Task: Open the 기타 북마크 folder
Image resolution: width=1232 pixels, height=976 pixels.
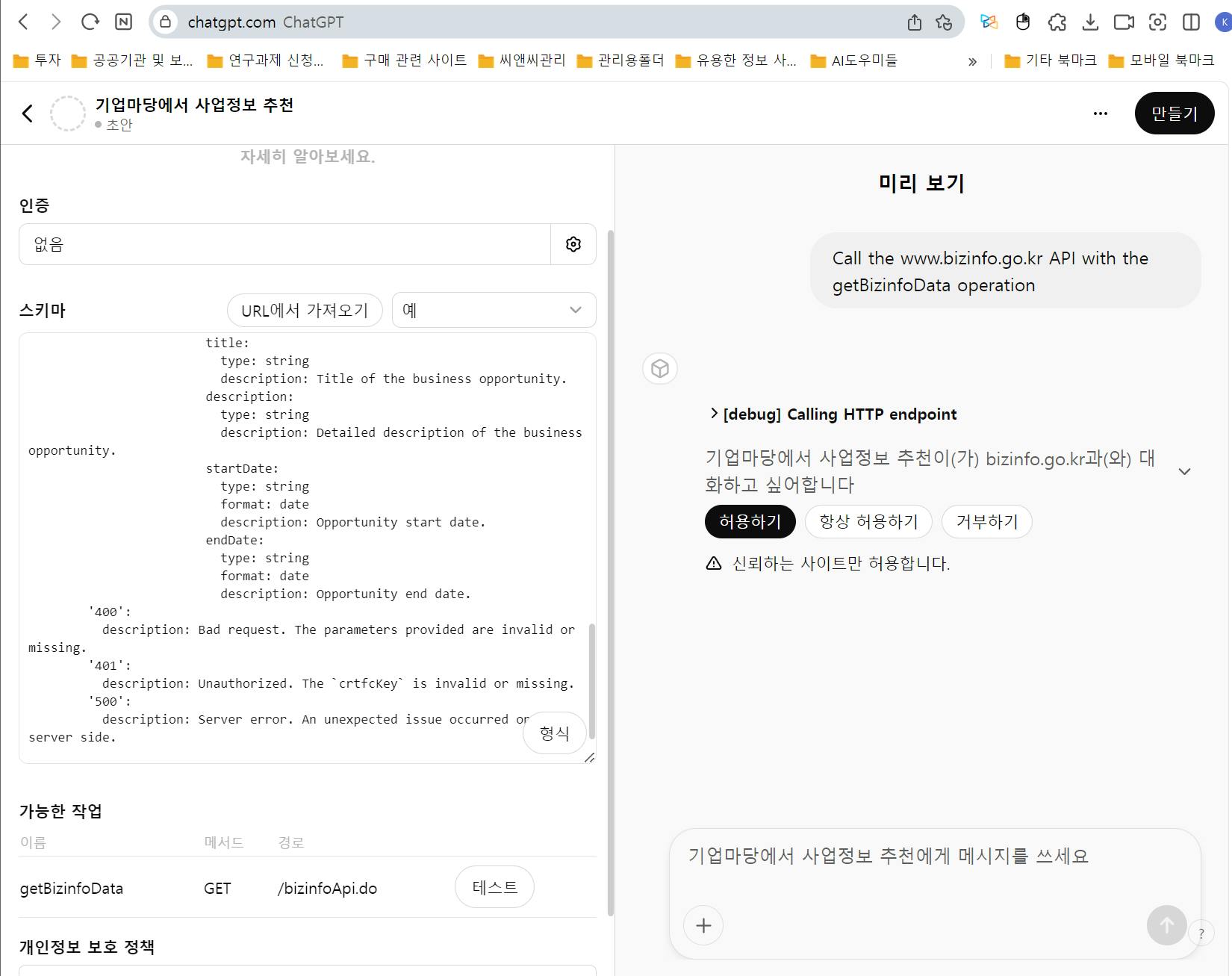Action: [x=1051, y=60]
